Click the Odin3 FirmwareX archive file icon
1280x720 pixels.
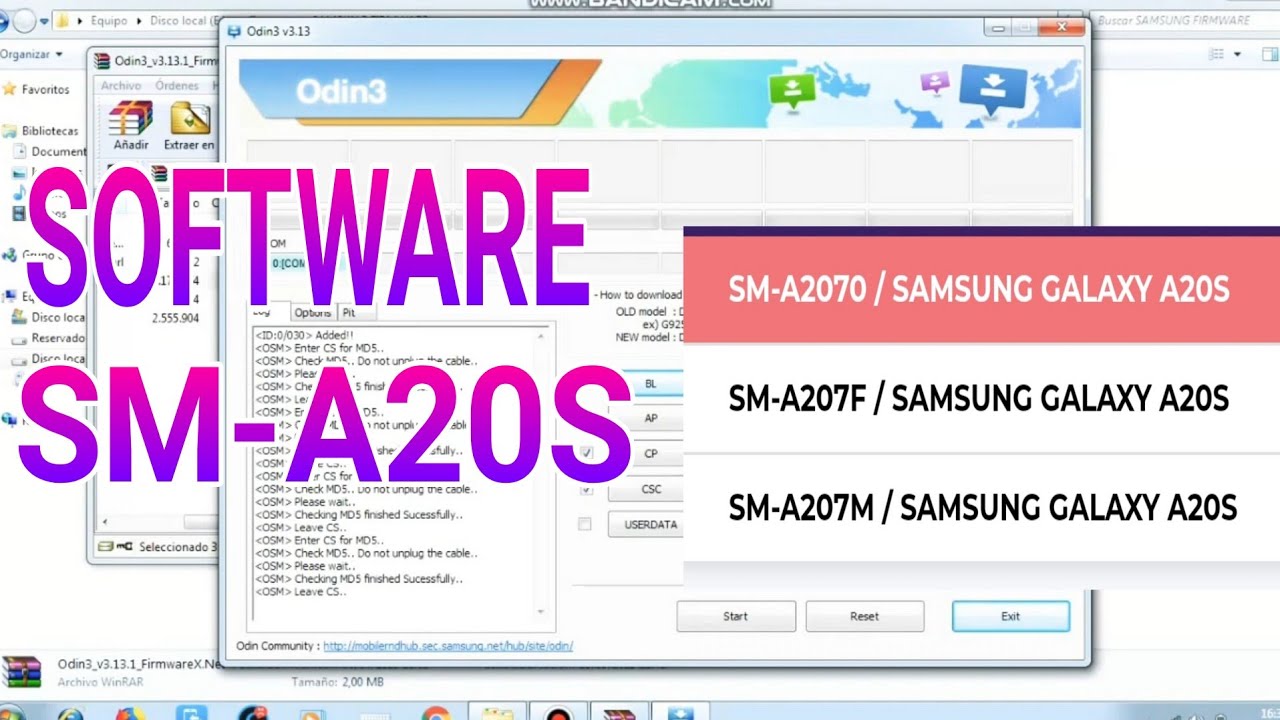(20, 672)
